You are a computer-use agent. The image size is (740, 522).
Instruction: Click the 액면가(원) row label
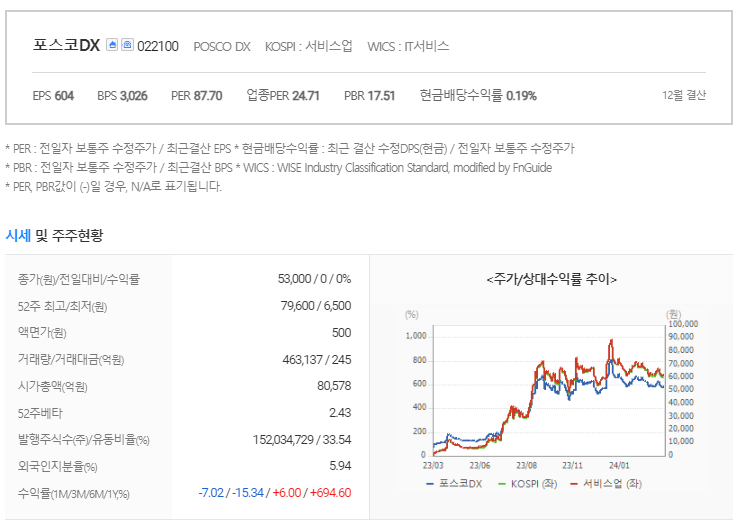tap(42, 333)
